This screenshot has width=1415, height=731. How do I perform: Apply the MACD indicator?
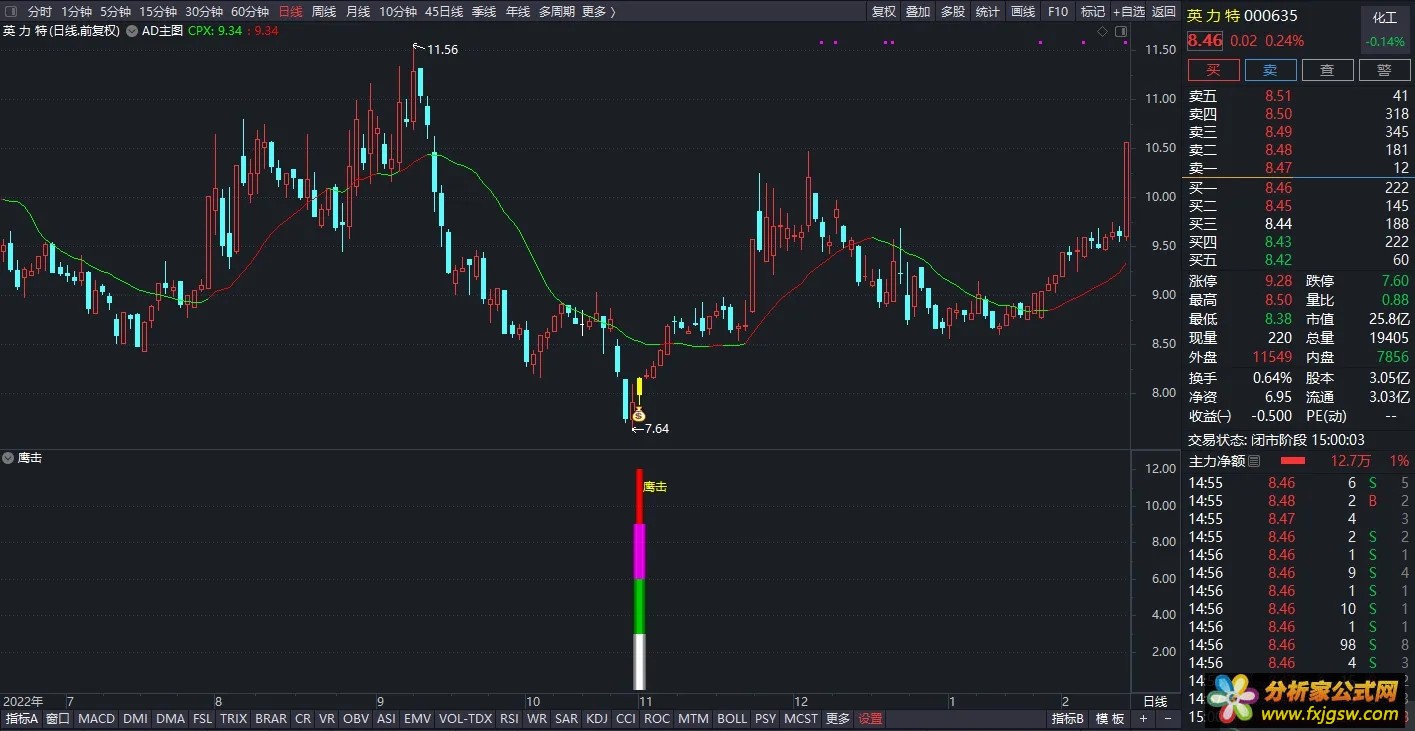[x=97, y=719]
